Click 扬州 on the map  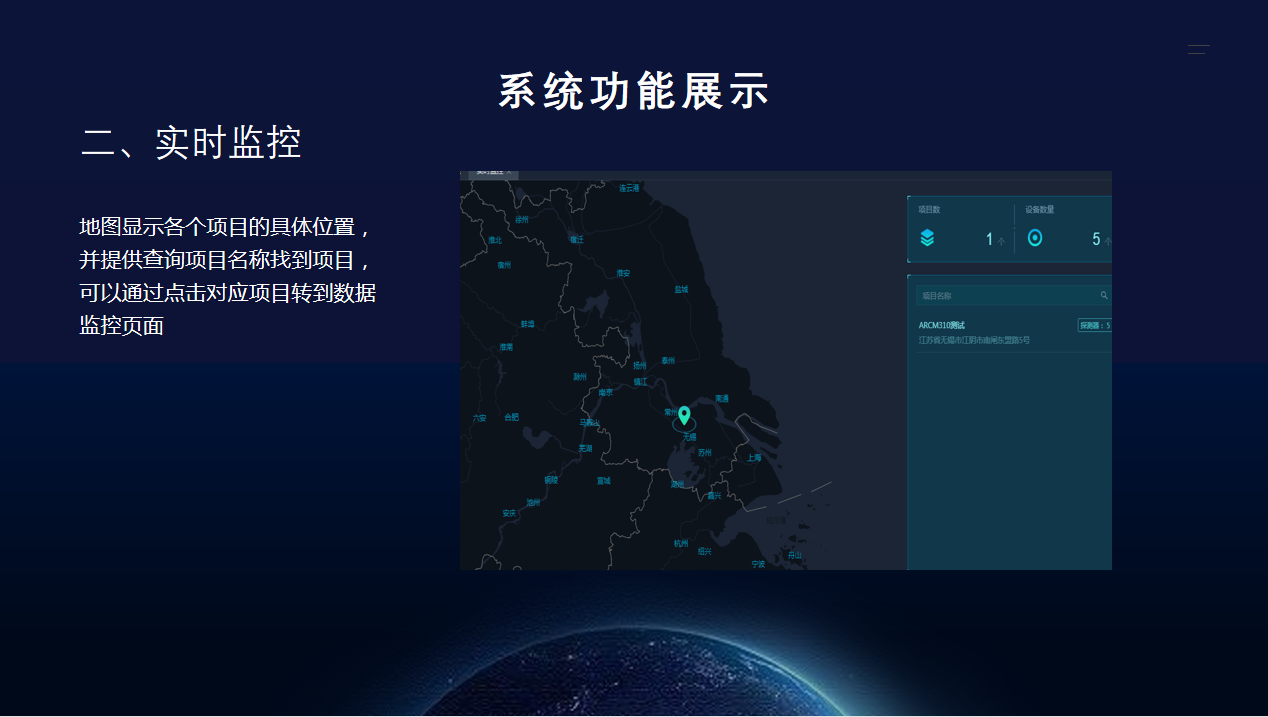tap(640, 365)
